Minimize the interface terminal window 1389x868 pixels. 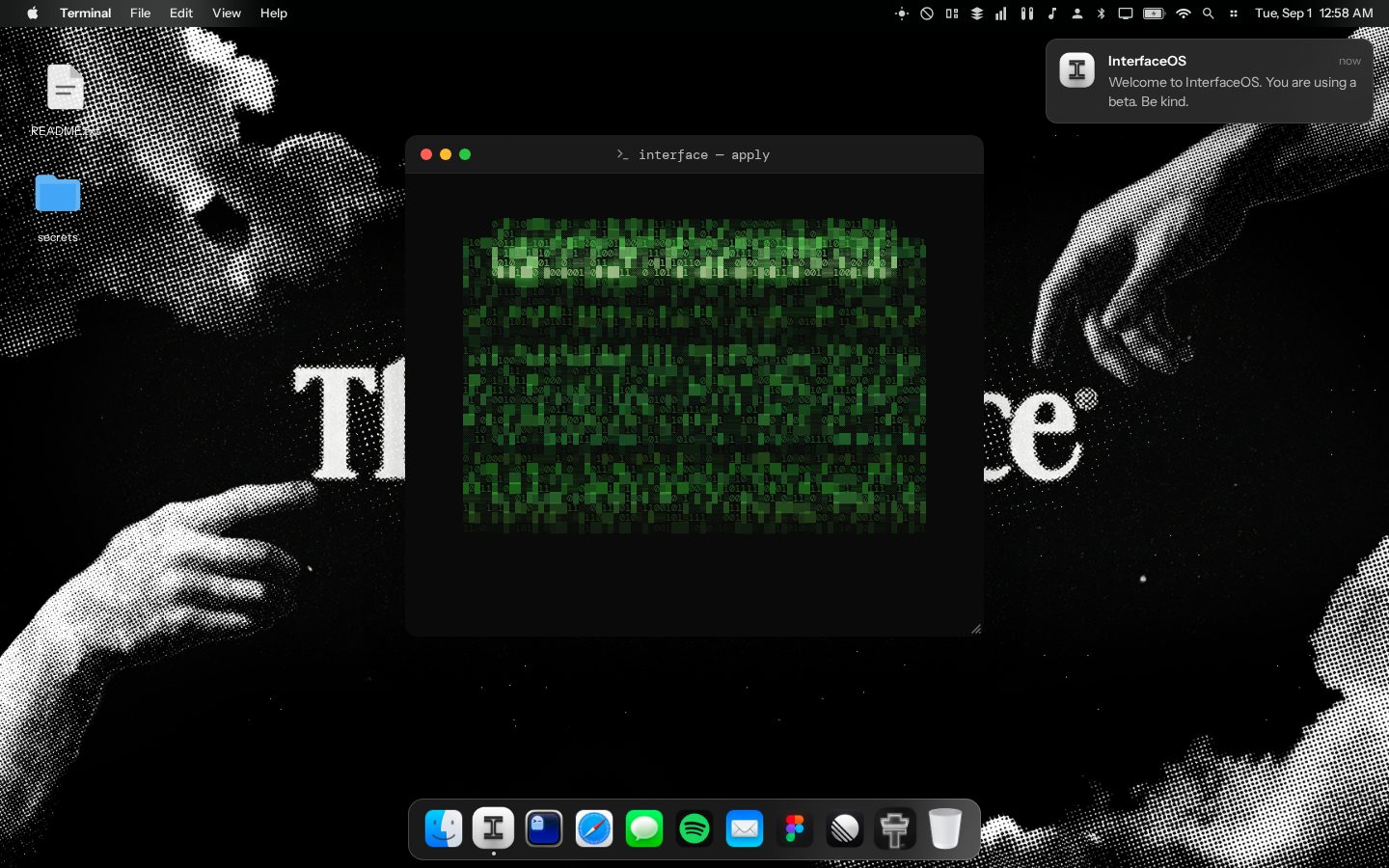[x=446, y=154]
